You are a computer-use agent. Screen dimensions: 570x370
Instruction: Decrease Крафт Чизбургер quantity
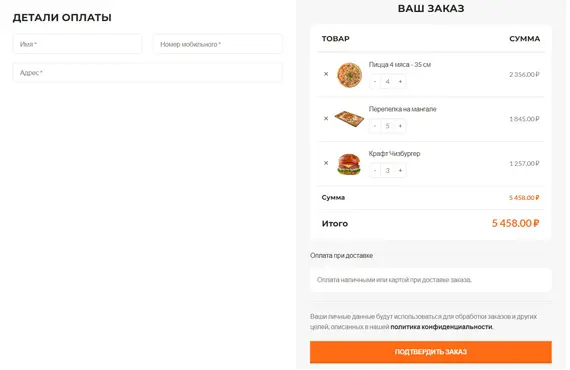pyautogui.click(x=375, y=170)
